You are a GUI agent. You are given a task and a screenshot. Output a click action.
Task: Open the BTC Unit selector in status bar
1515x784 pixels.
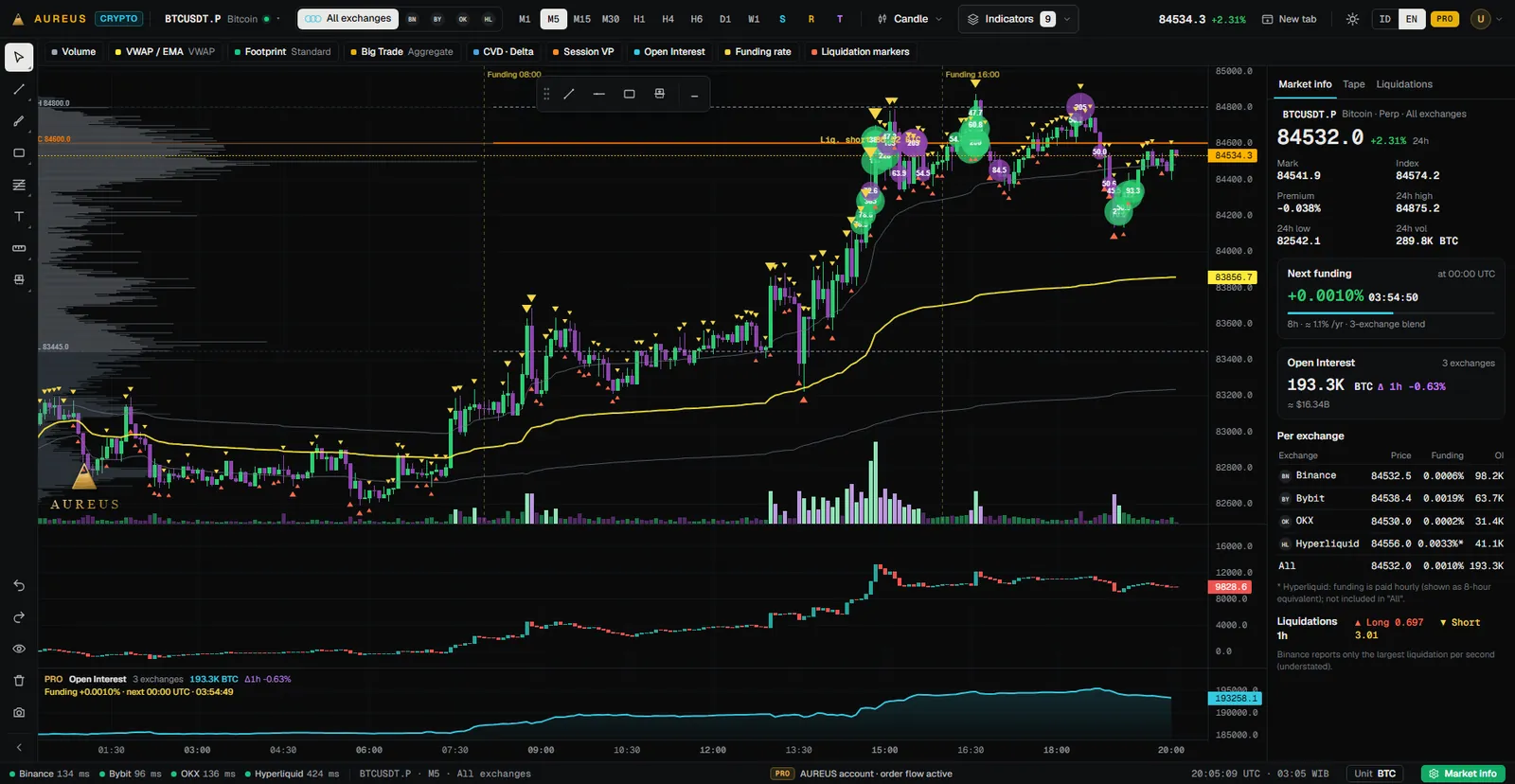(1375, 774)
